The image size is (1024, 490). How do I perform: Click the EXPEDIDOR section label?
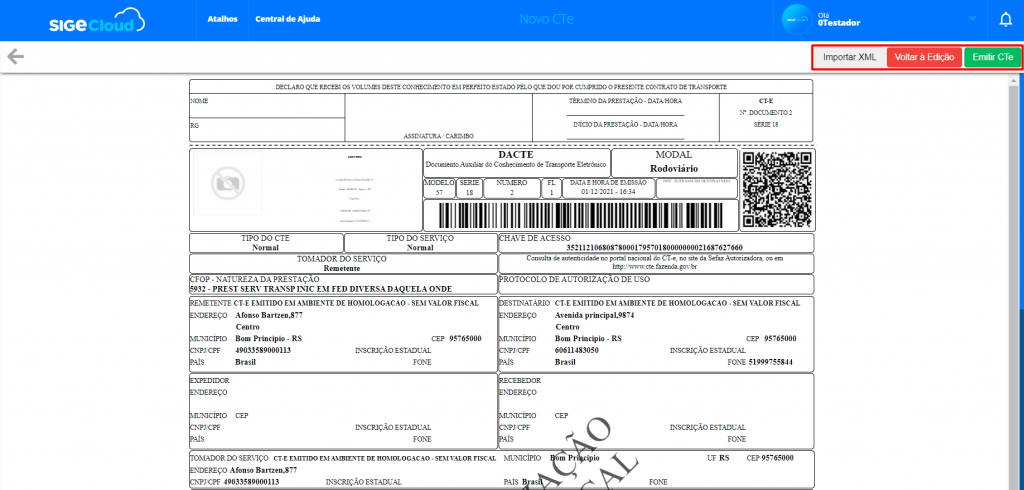coord(209,380)
